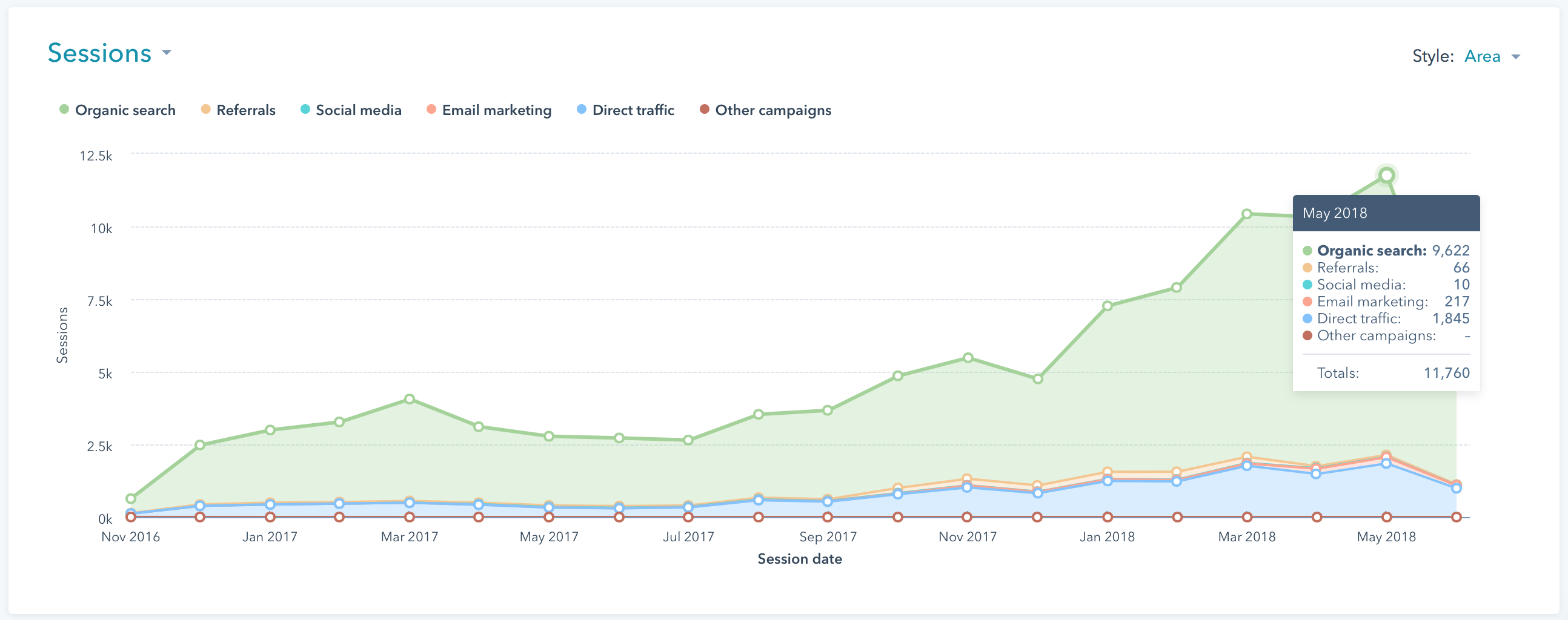Click the tooltip Direct traffic value 1,845
Screen dimensions: 1568x620
click(x=1450, y=318)
